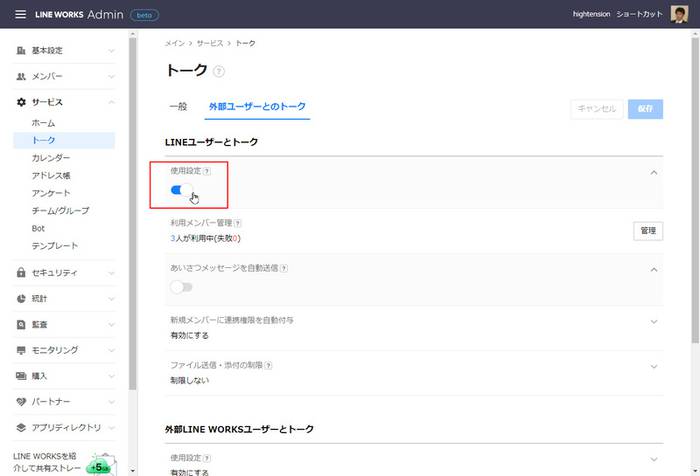Viewport: 700px width, 476px height.
Task: Select トーク in the service menu
Action: tap(64, 140)
